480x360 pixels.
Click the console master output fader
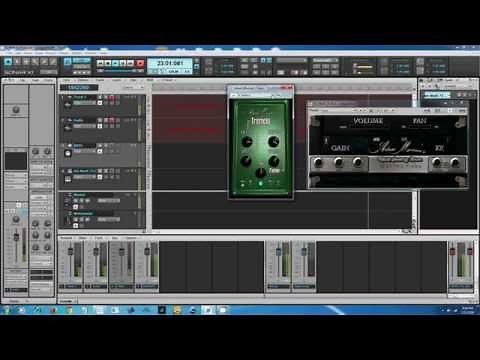(x=452, y=252)
